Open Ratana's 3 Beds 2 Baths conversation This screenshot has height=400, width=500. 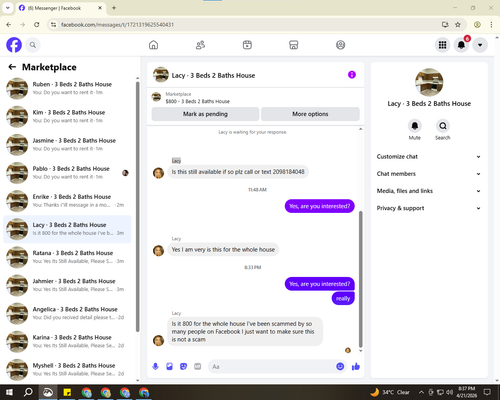pyautogui.click(x=67, y=257)
